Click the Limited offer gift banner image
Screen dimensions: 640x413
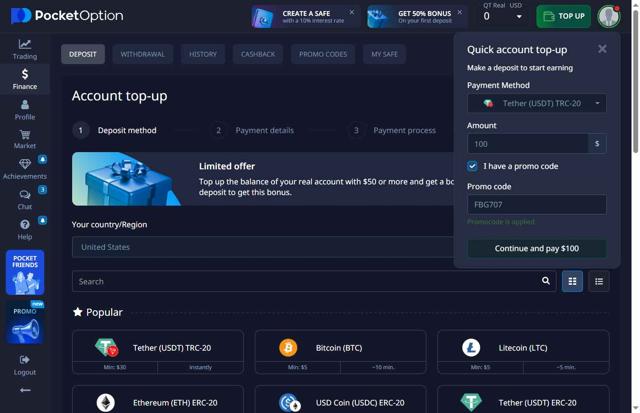127,179
